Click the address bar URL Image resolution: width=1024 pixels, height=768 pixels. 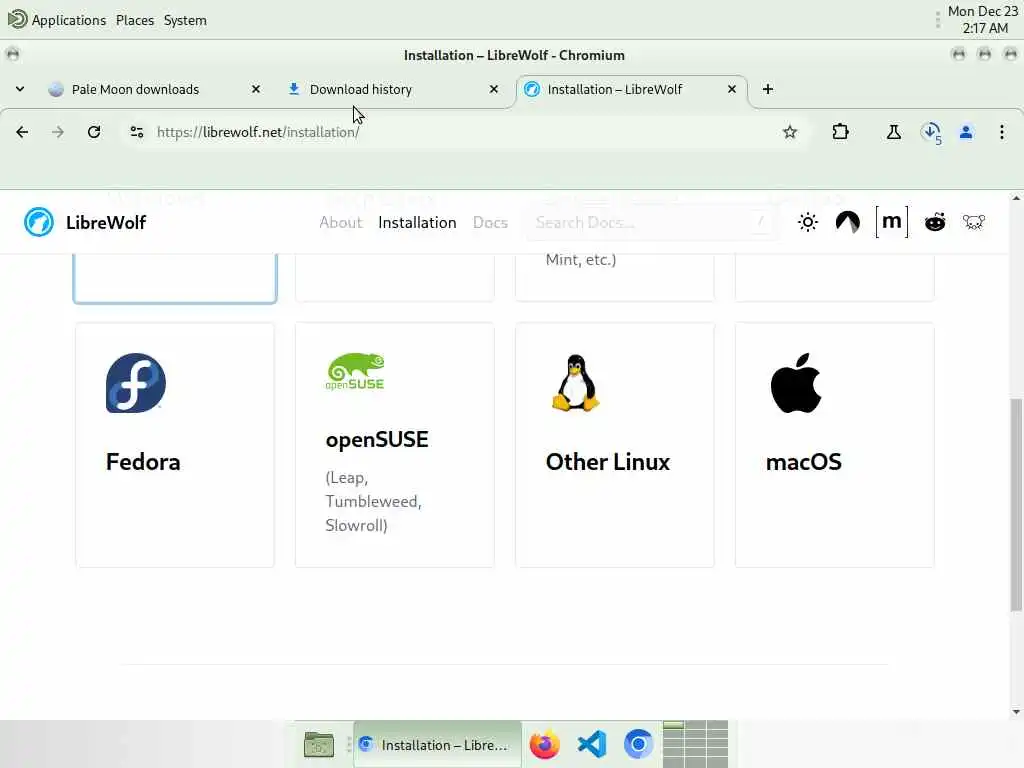[x=258, y=132]
